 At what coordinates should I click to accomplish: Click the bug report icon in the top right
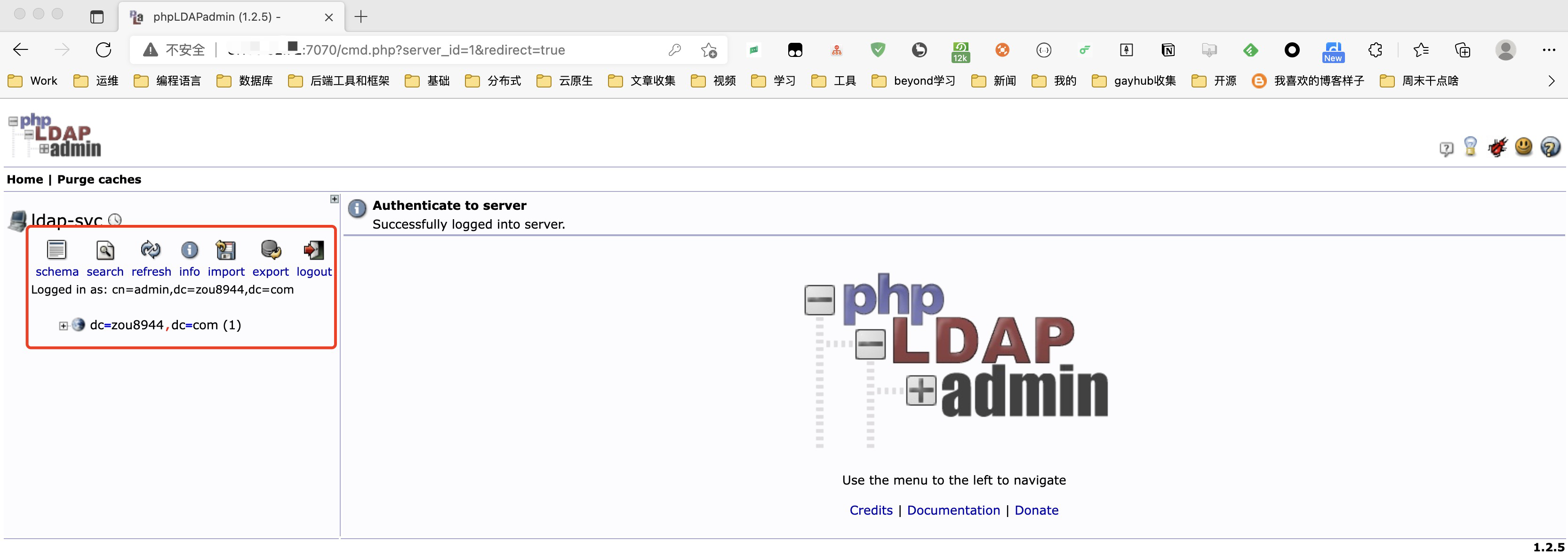[x=1497, y=147]
